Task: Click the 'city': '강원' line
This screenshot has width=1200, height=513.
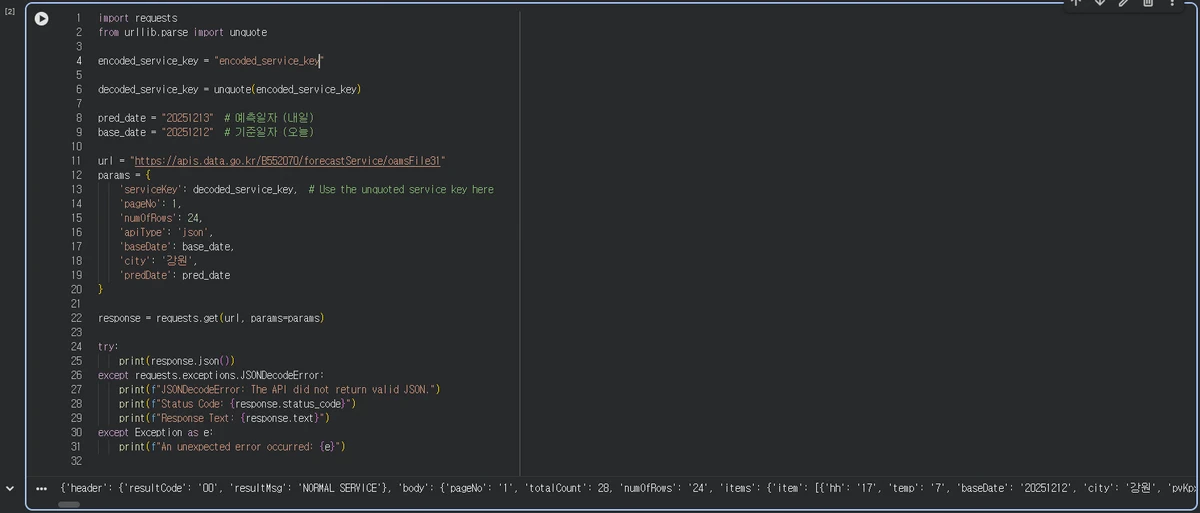Action: (x=159, y=261)
